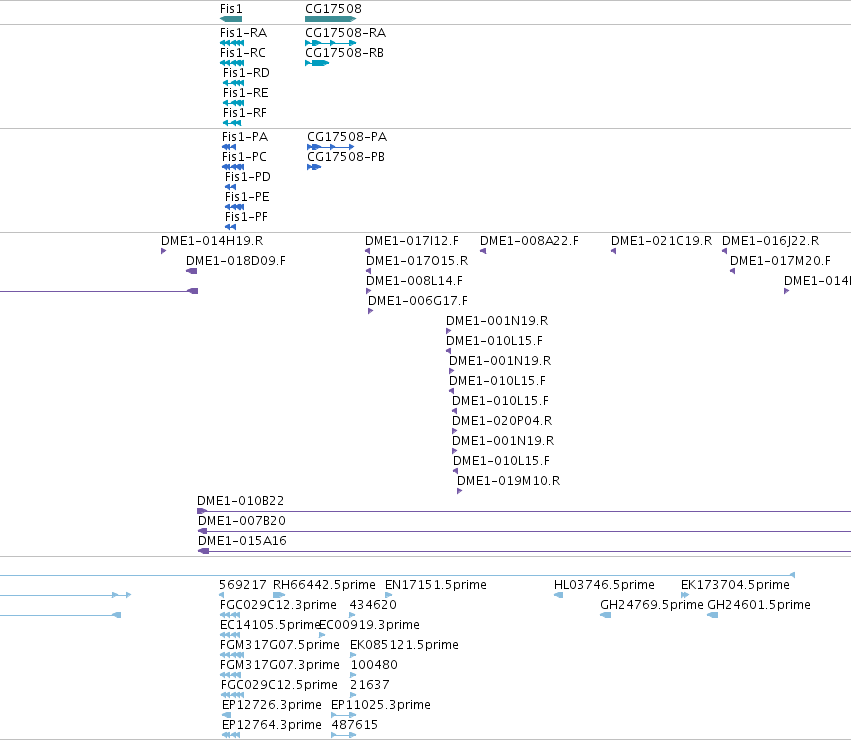Click feature 434620

click(x=373, y=605)
